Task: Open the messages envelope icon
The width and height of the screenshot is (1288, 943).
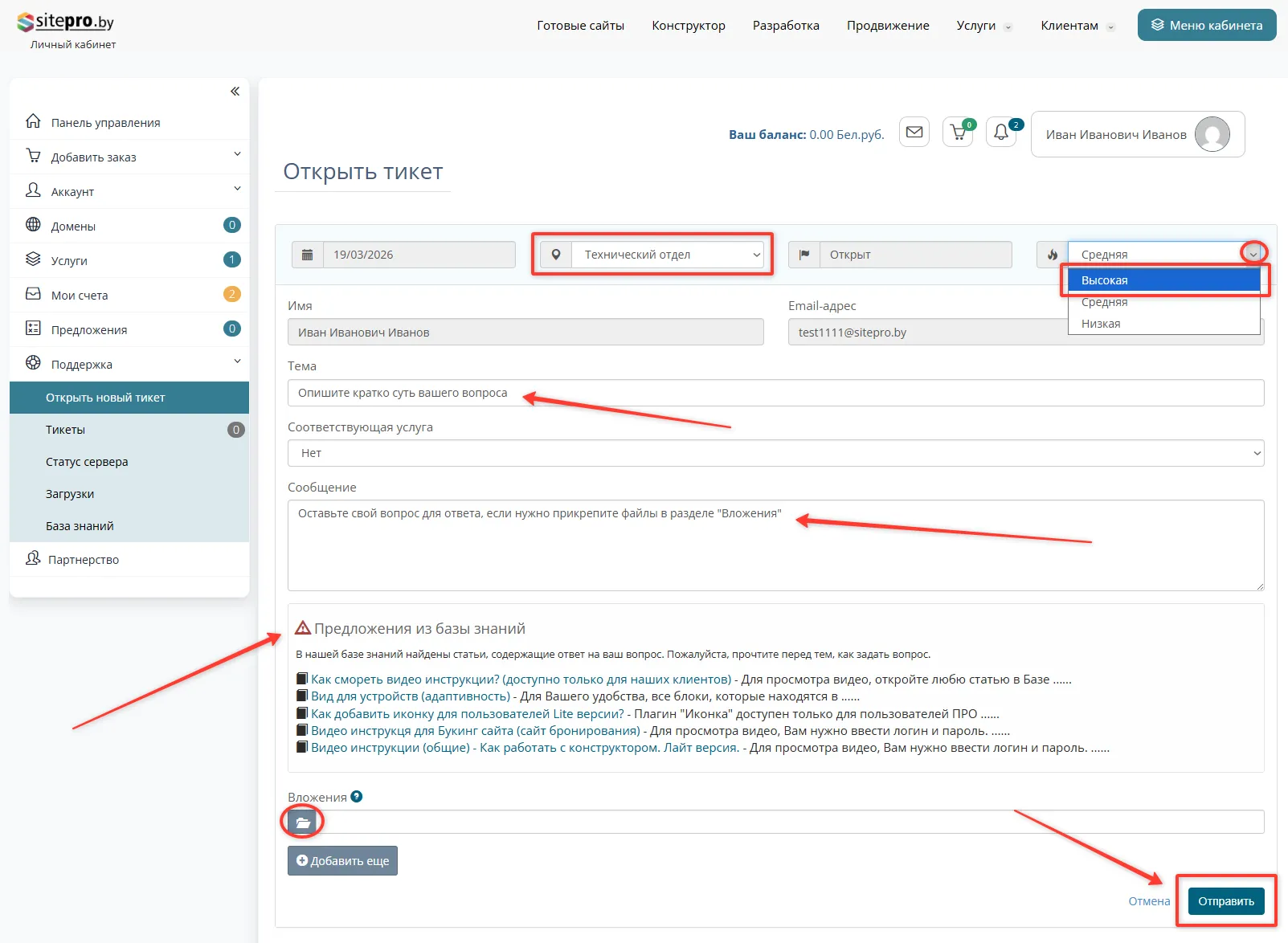Action: [914, 133]
